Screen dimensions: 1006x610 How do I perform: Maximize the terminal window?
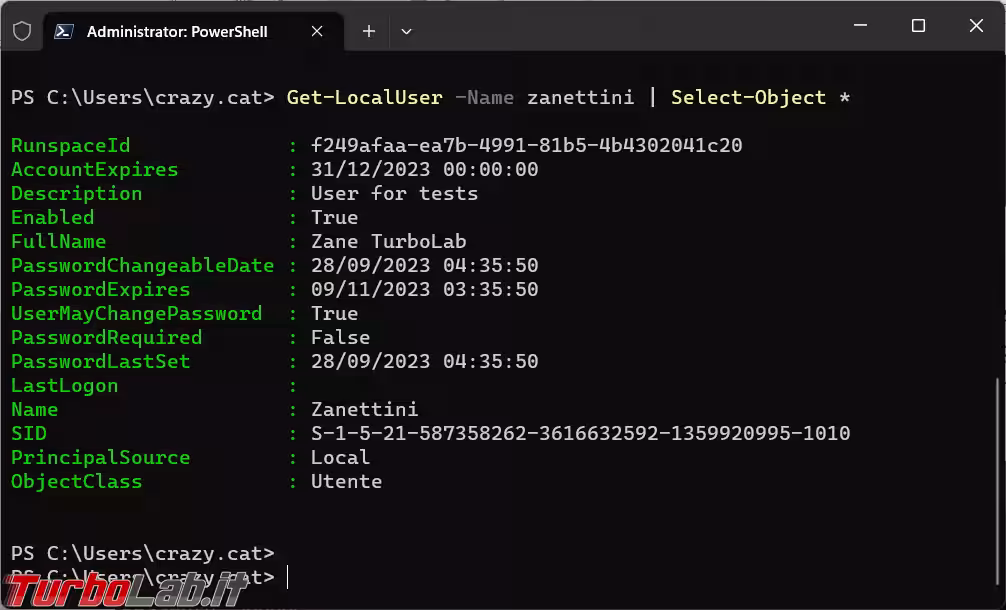pyautogui.click(x=918, y=27)
